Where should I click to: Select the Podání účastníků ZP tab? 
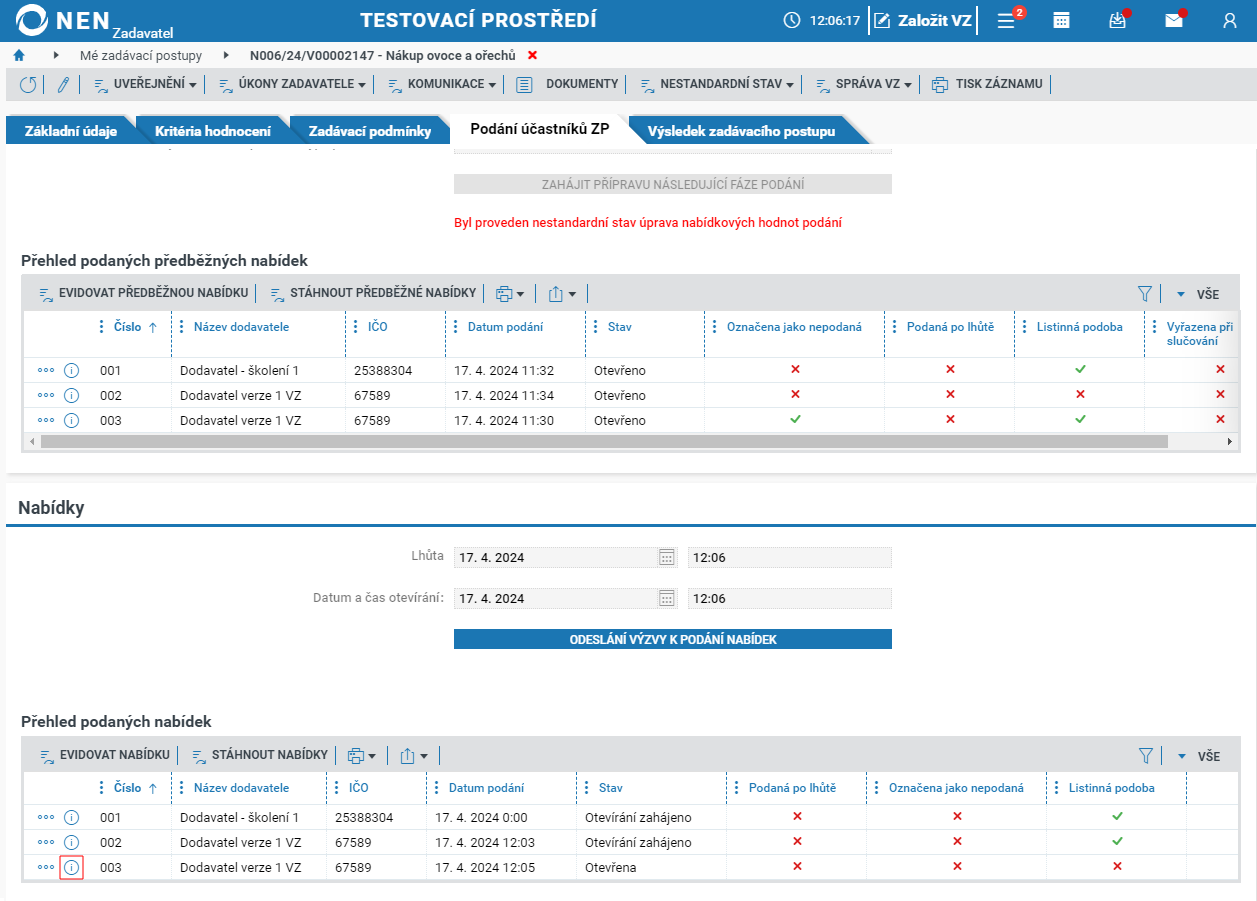point(540,129)
